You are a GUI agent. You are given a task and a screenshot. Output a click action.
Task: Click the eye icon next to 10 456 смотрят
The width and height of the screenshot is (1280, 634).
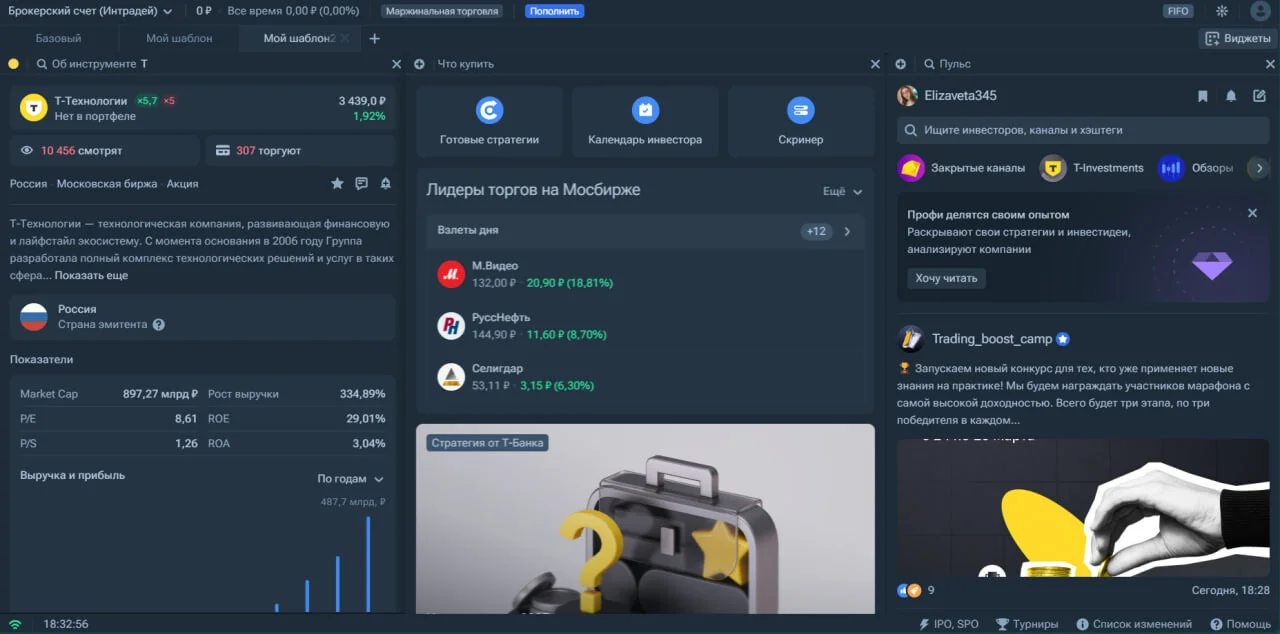click(27, 151)
